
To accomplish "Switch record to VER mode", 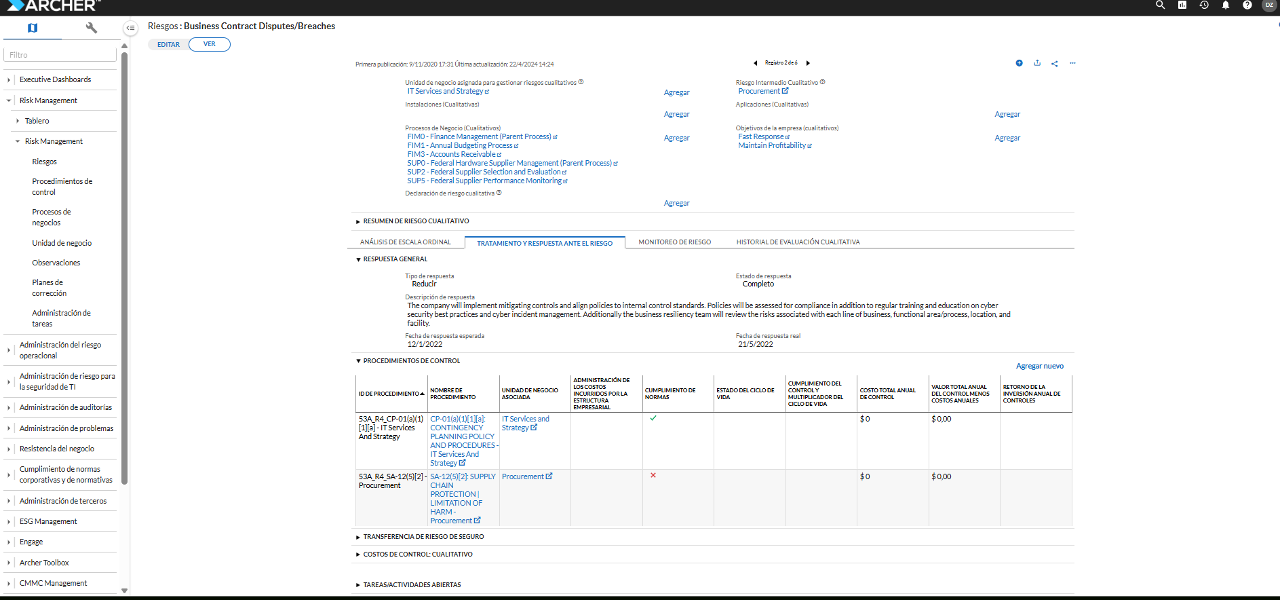I will point(209,44).
